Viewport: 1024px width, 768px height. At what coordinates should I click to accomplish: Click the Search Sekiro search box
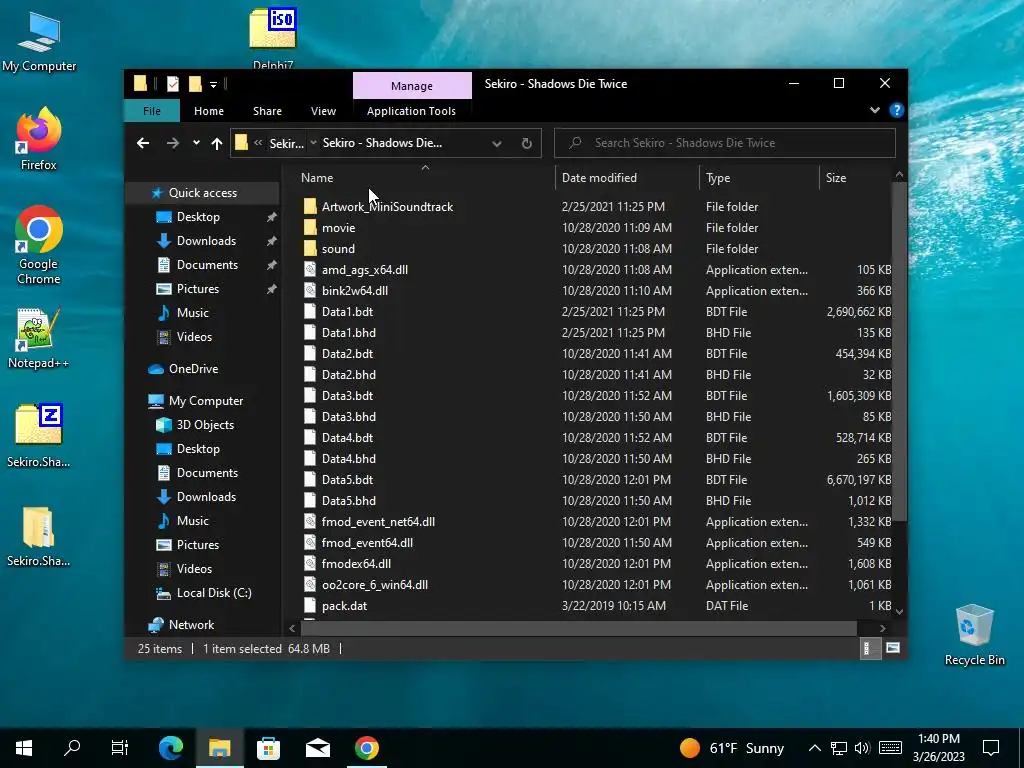point(725,143)
